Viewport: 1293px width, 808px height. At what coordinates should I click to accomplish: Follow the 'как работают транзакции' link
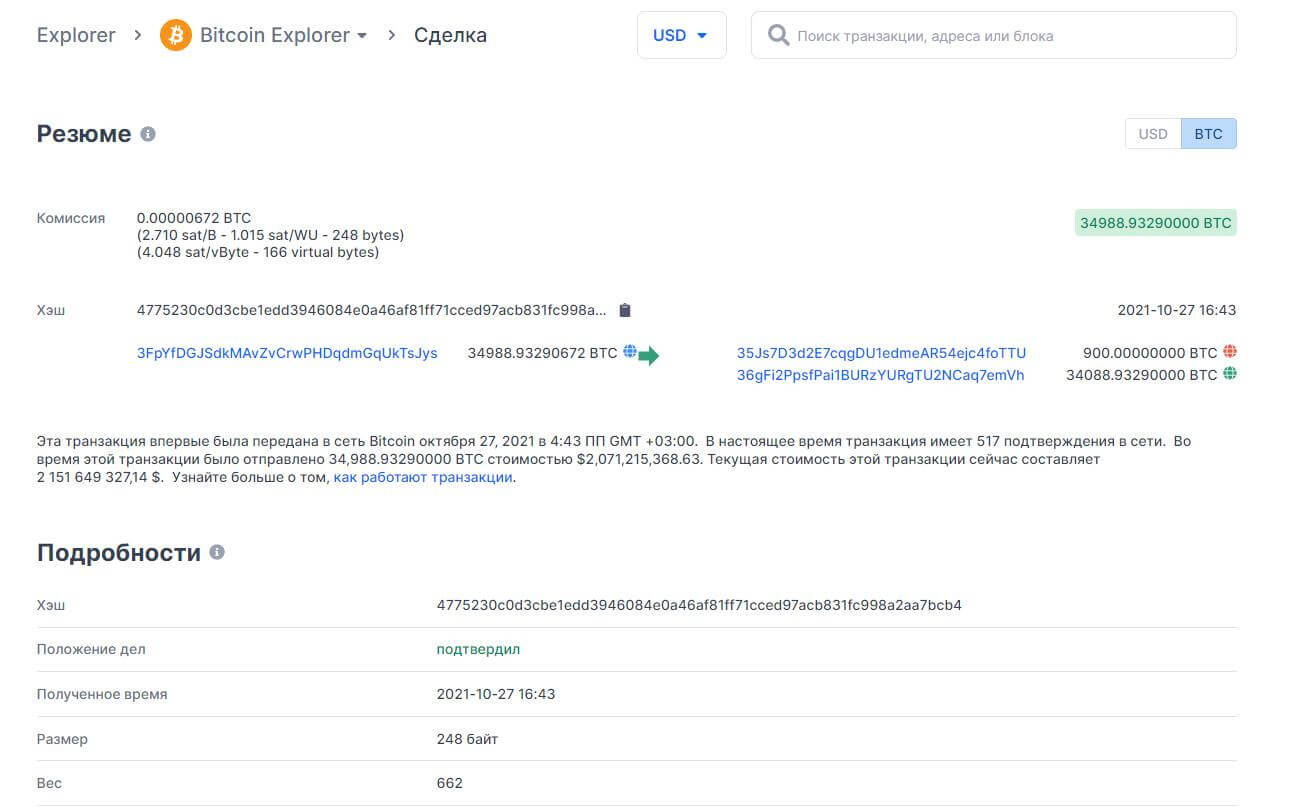(x=423, y=478)
